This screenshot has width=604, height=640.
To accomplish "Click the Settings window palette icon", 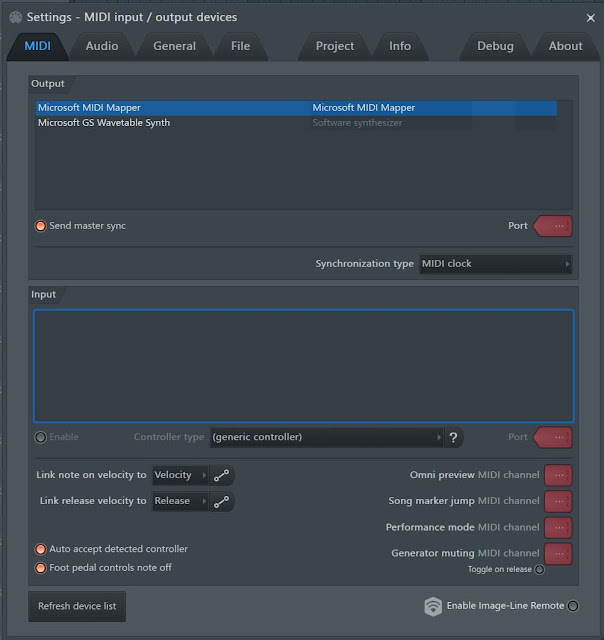I will (16, 17).
